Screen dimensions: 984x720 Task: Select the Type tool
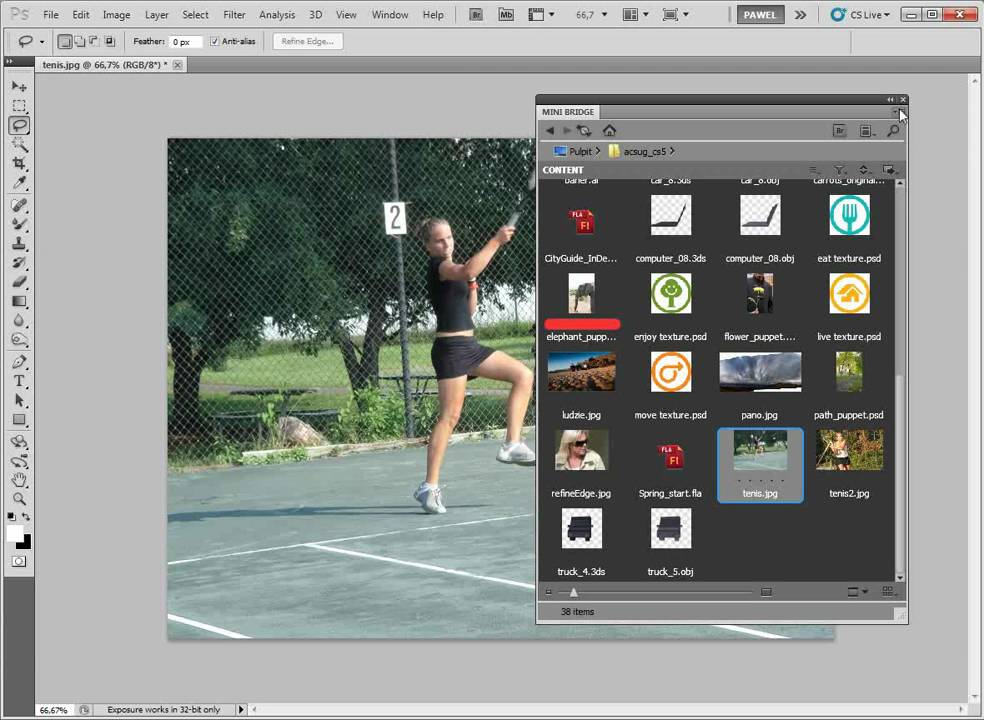(x=19, y=381)
